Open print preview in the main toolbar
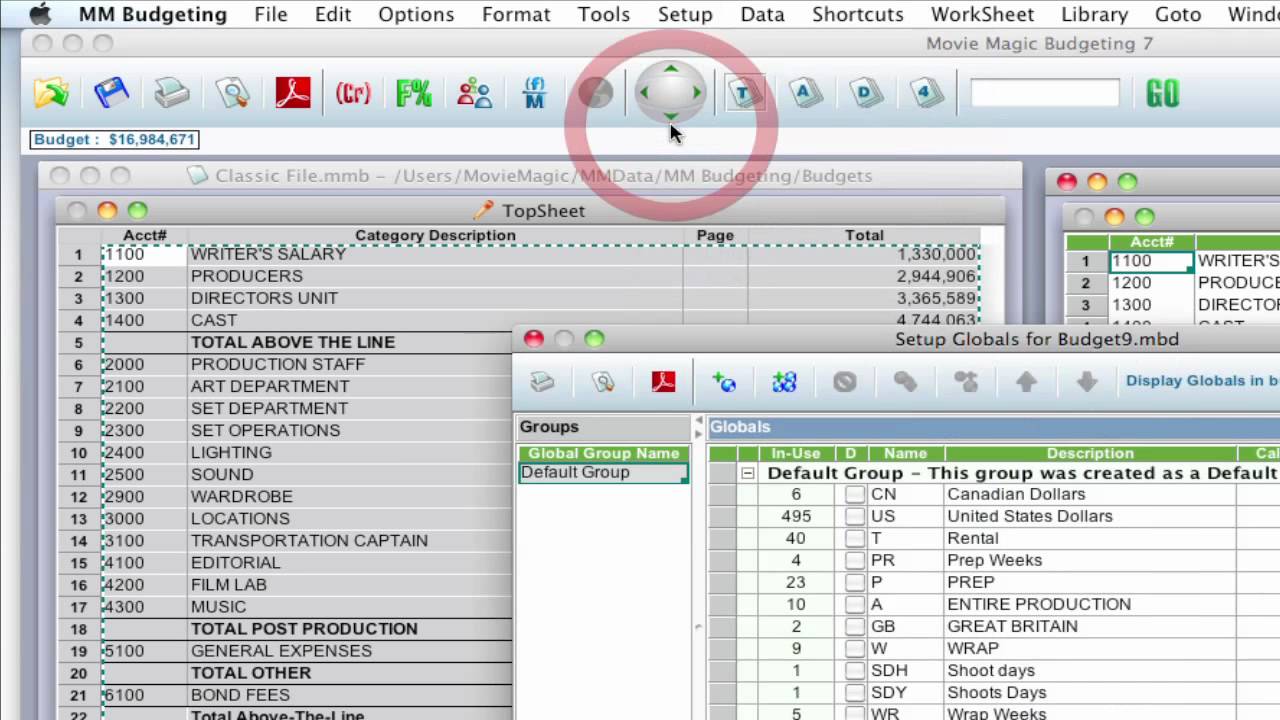Image resolution: width=1280 pixels, height=720 pixels. coord(233,93)
